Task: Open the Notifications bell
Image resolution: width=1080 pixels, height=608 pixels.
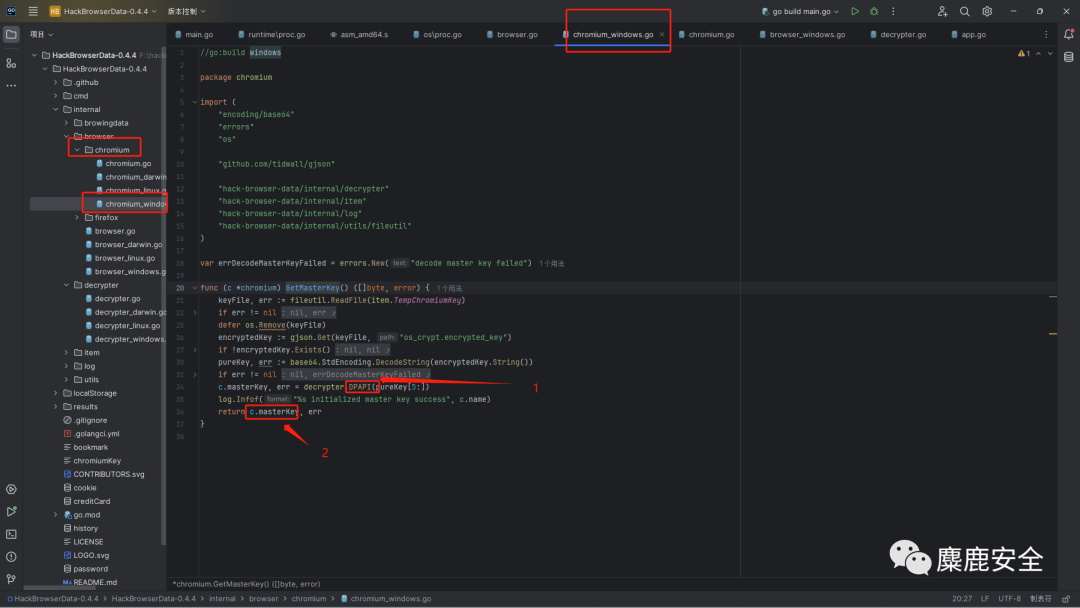Action: (1068, 34)
